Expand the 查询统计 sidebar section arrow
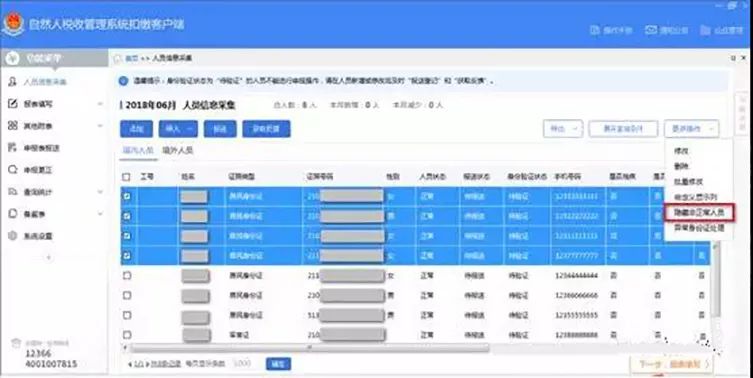The height and width of the screenshot is (378, 753). pyautogui.click(x=100, y=192)
